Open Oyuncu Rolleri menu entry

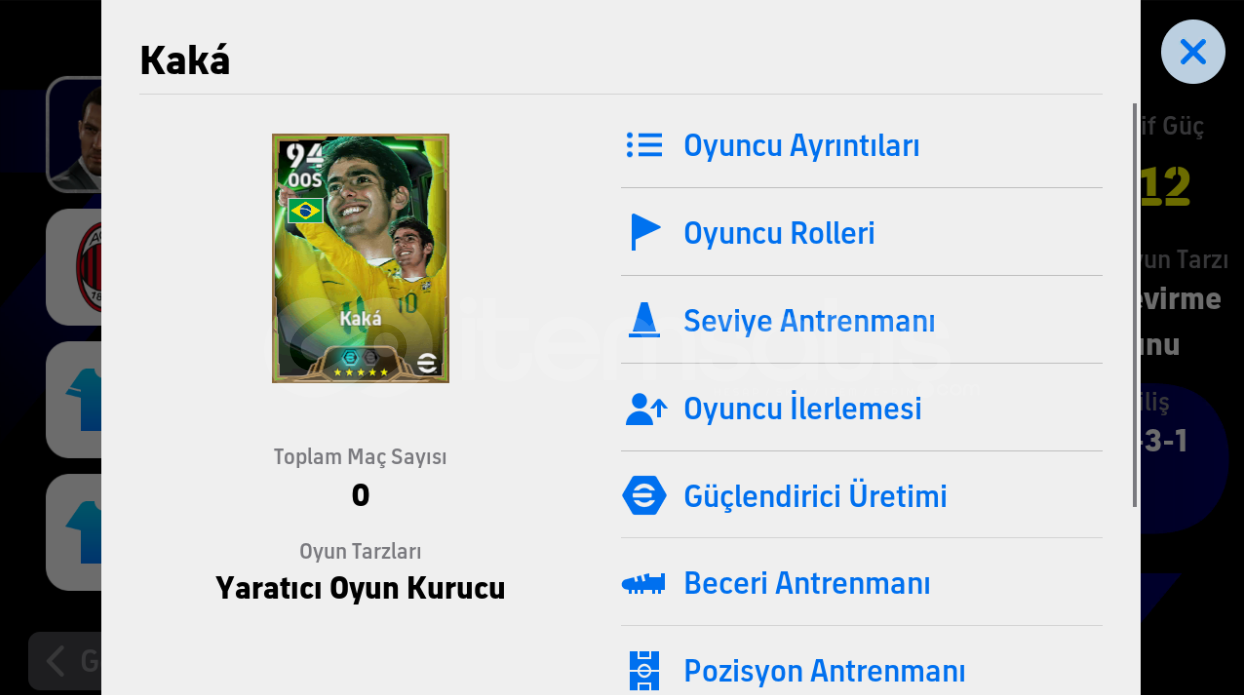[x=779, y=233]
